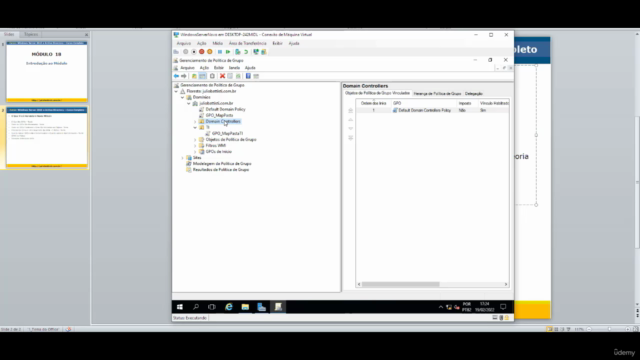Click the Imposto column header
Screen dimensions: 640x360
tap(467, 103)
